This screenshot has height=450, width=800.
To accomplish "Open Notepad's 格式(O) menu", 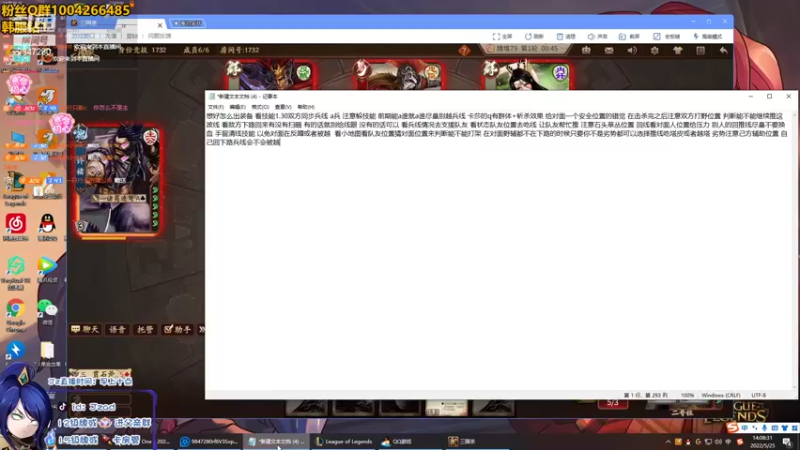I will [260, 107].
